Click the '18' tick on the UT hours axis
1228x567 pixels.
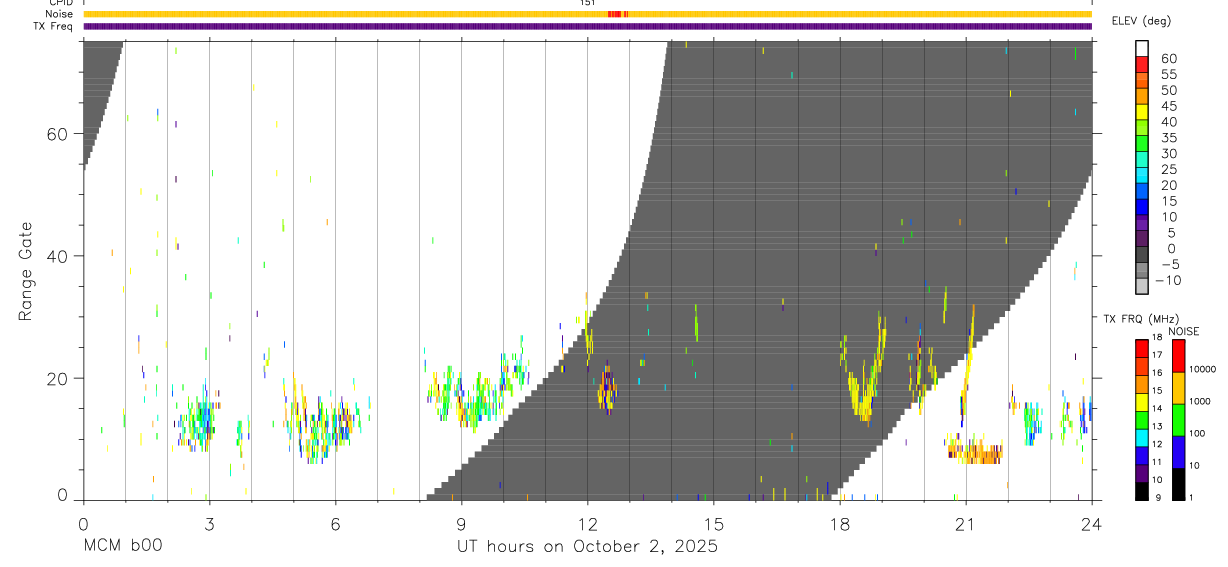point(839,523)
